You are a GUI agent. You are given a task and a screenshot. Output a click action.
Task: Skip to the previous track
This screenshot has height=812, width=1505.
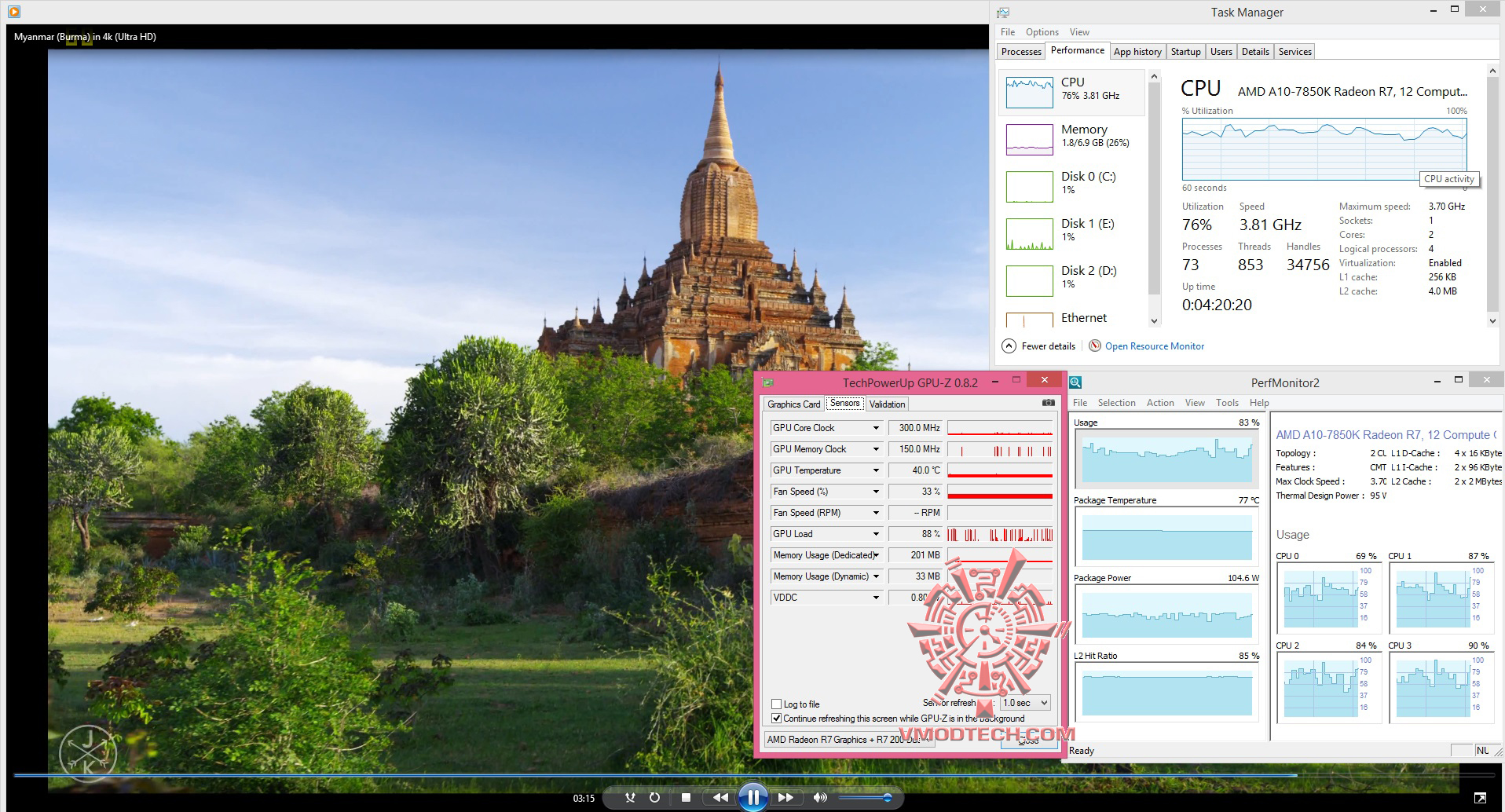(x=720, y=798)
